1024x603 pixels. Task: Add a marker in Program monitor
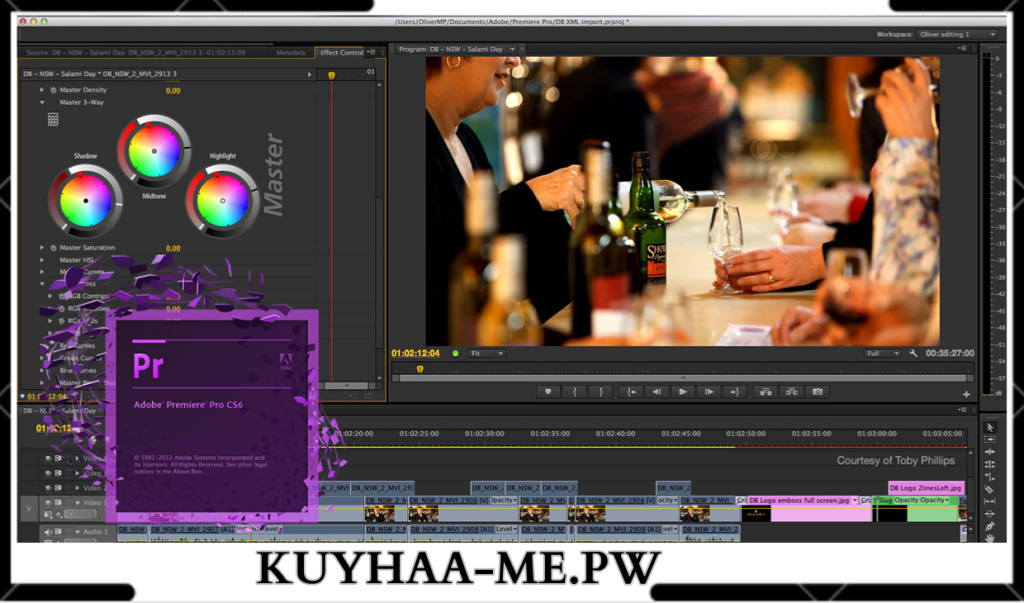547,392
